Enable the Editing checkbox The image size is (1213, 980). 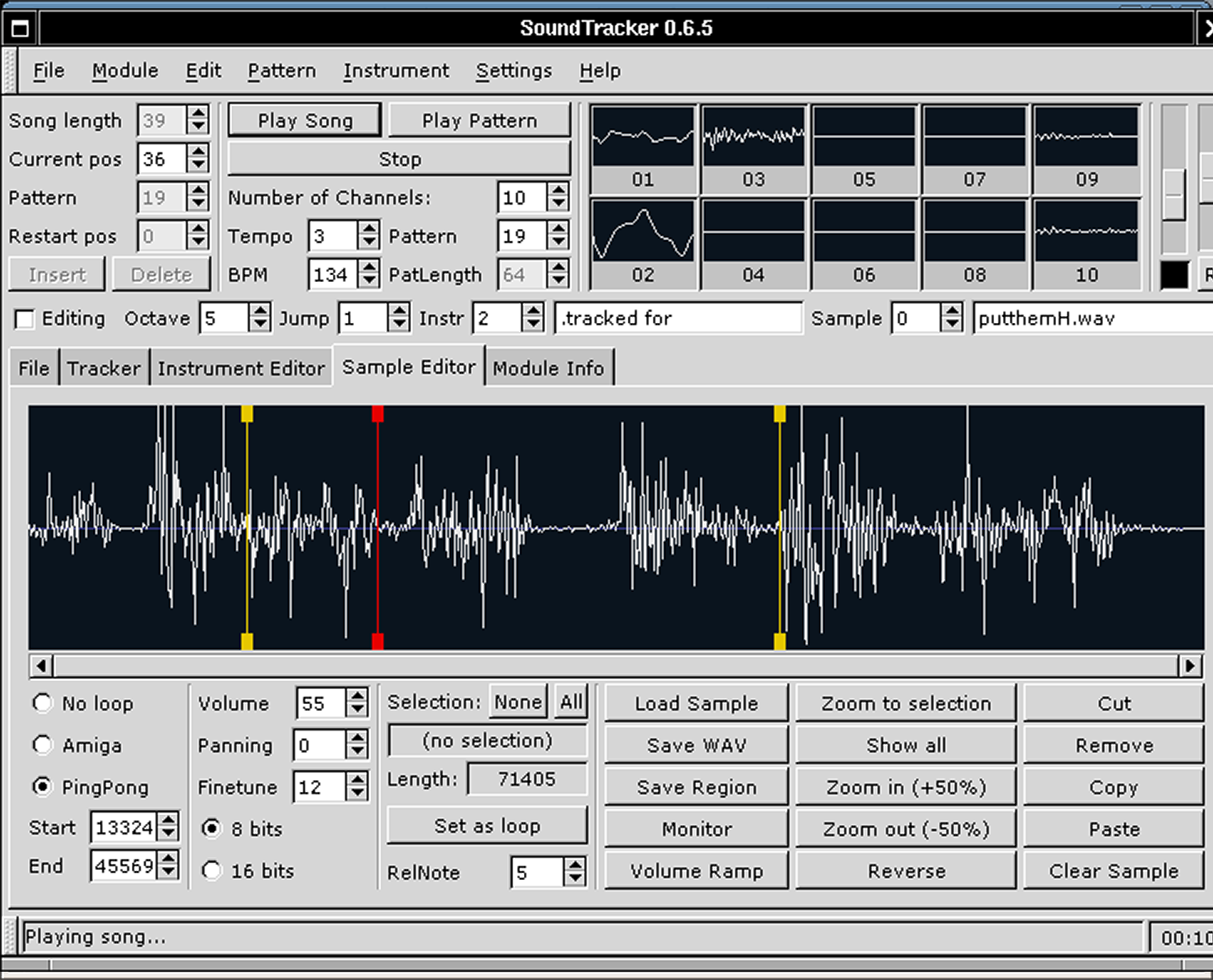[x=24, y=319]
